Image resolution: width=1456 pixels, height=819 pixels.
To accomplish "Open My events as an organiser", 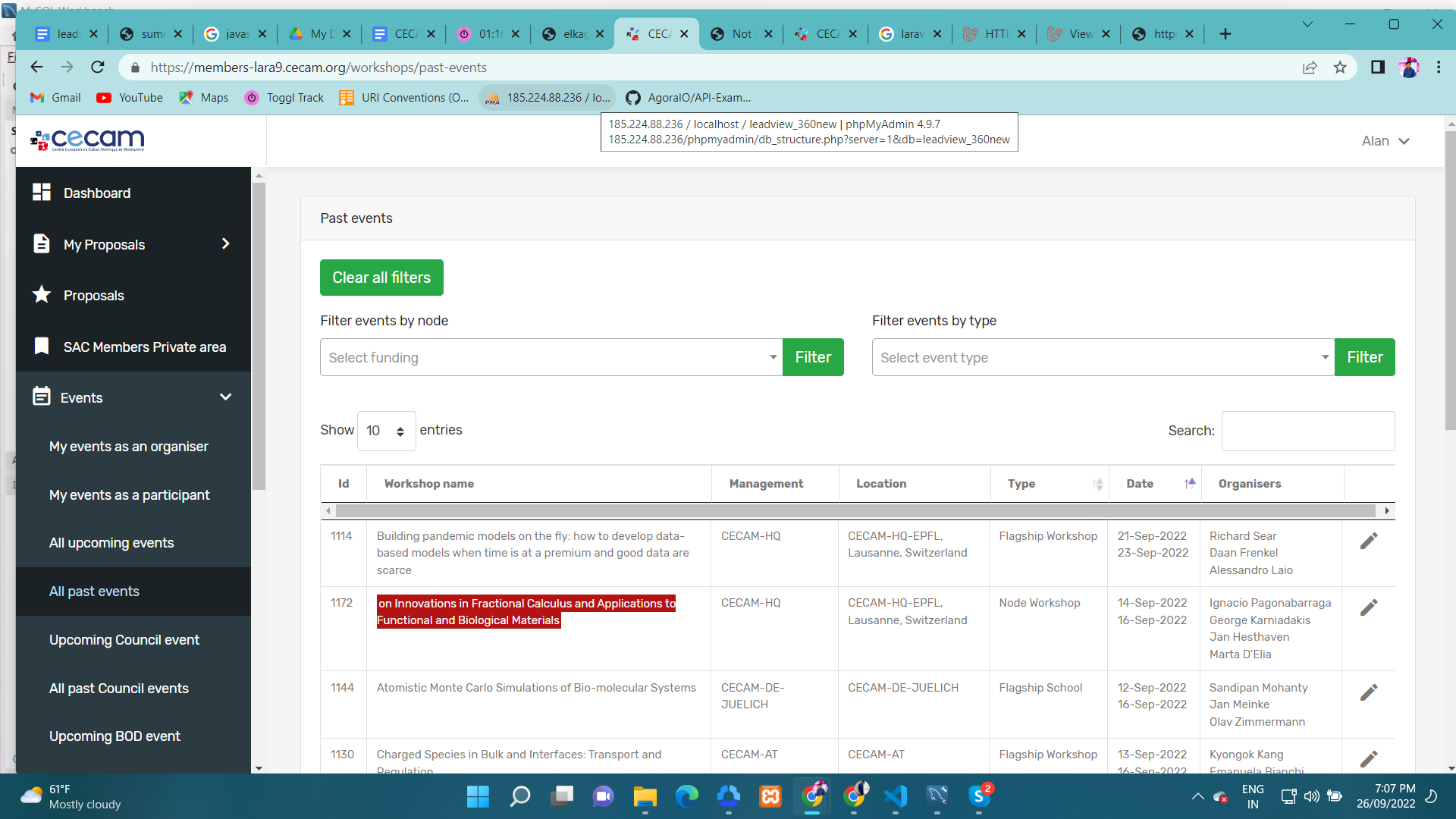I will 128,447.
